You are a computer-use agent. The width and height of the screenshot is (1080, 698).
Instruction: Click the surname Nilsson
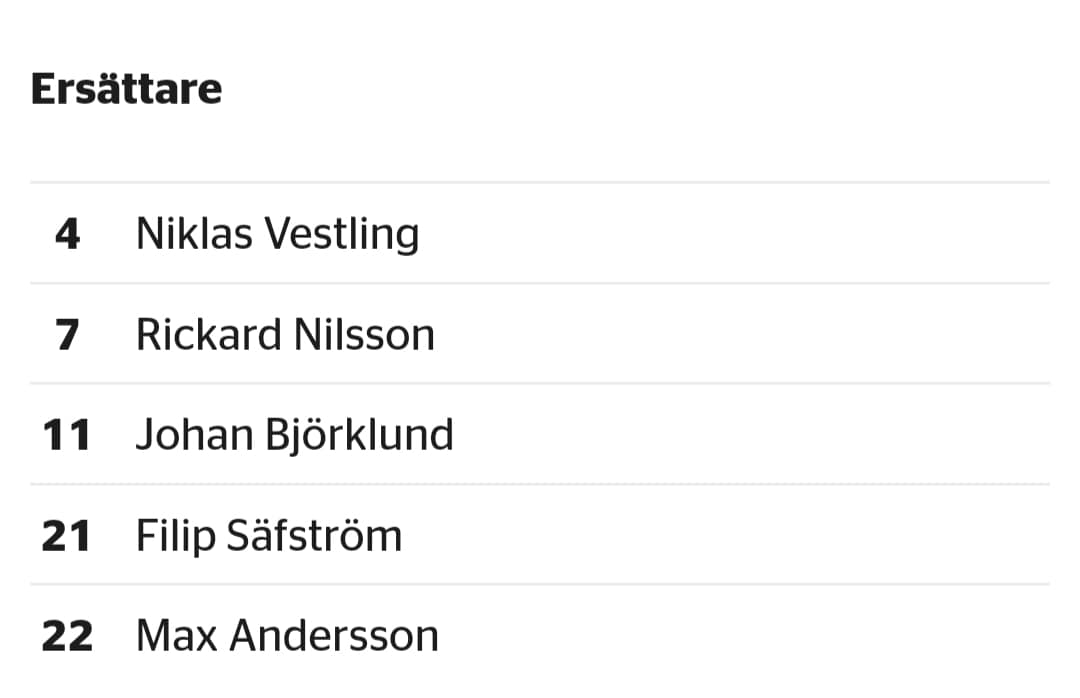(364, 335)
